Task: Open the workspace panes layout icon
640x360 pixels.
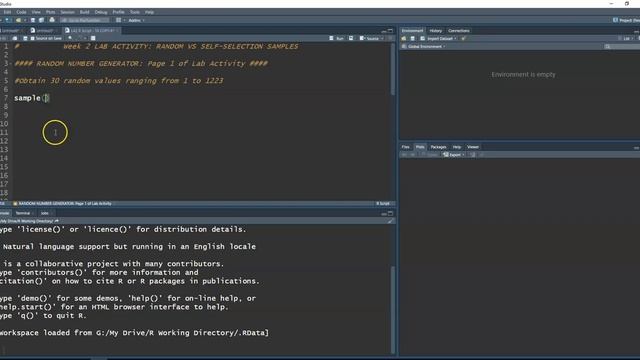Action: [118, 20]
